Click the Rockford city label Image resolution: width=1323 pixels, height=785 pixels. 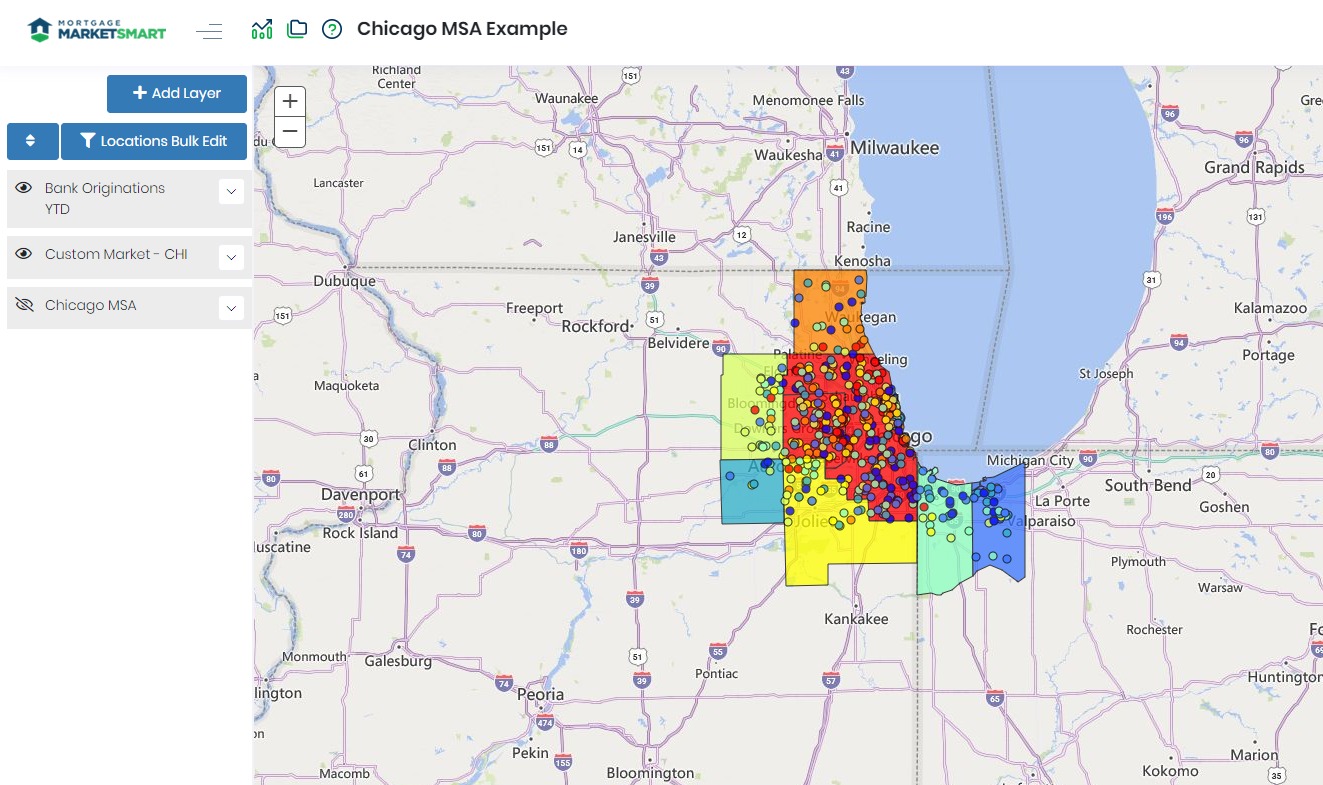(596, 326)
